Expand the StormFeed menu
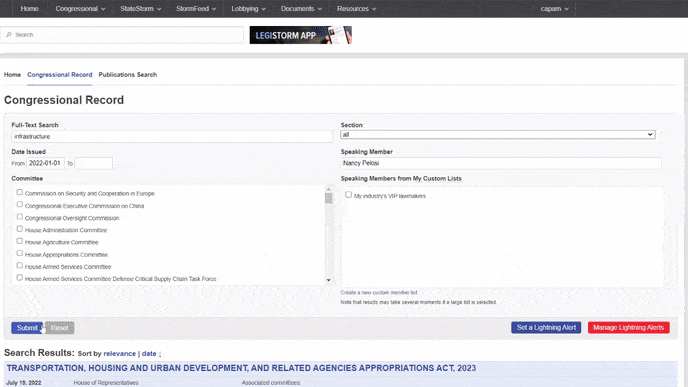The height and width of the screenshot is (387, 688). pyautogui.click(x=196, y=8)
